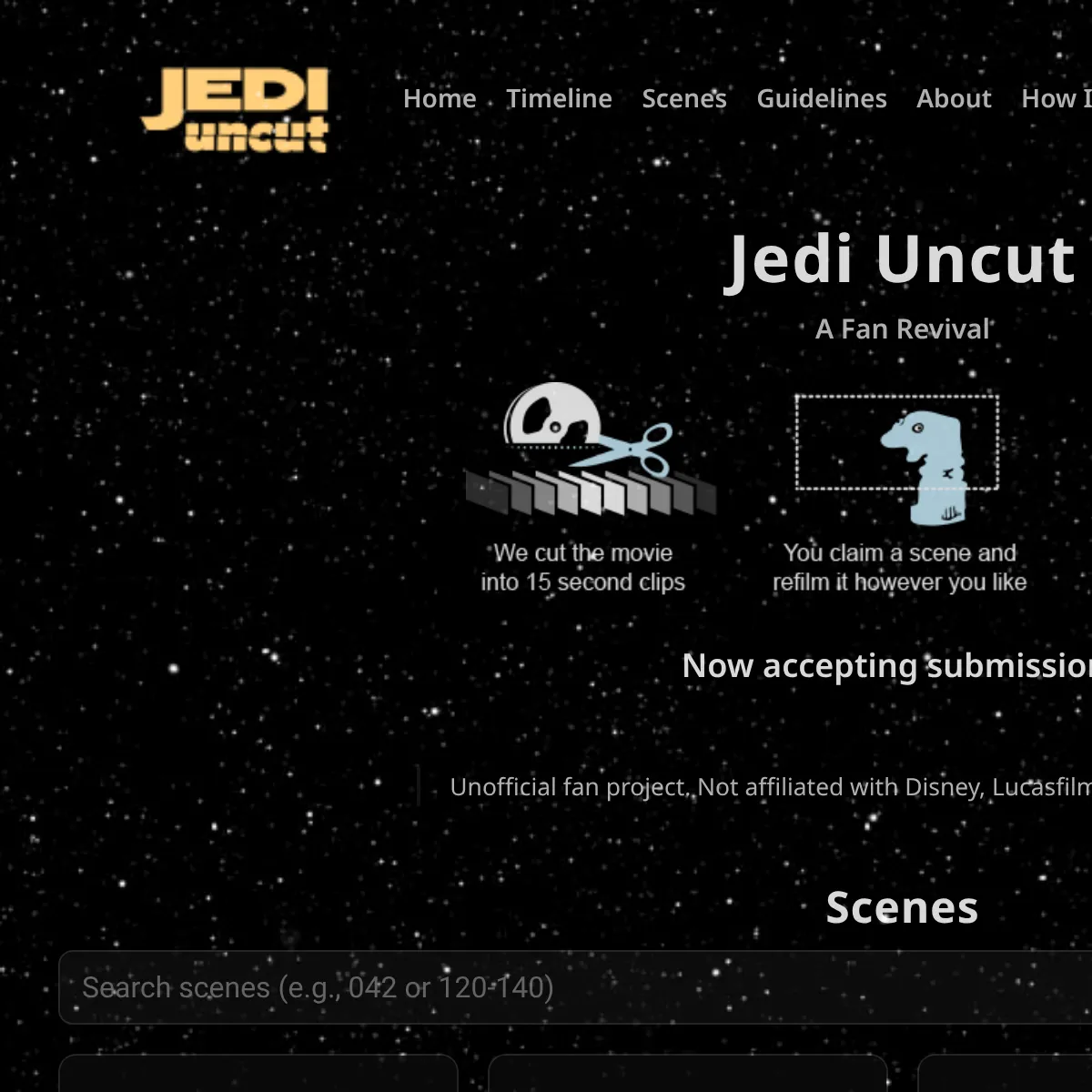
Task: Open the second scene card below search
Action: tap(687, 1074)
